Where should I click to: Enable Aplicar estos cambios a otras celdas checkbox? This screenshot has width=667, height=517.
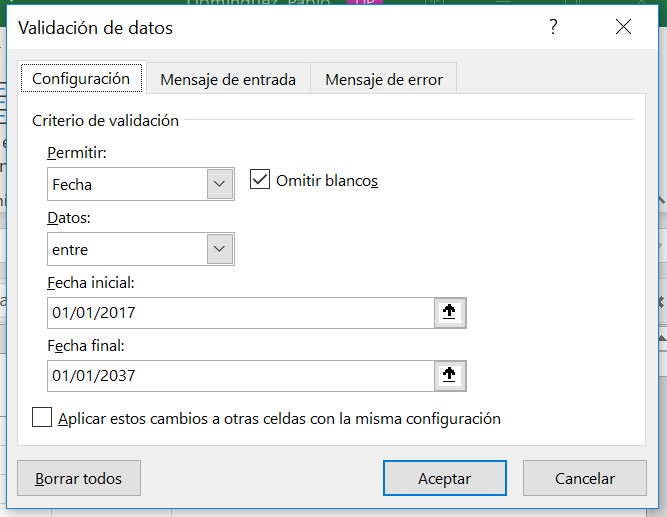(42, 417)
